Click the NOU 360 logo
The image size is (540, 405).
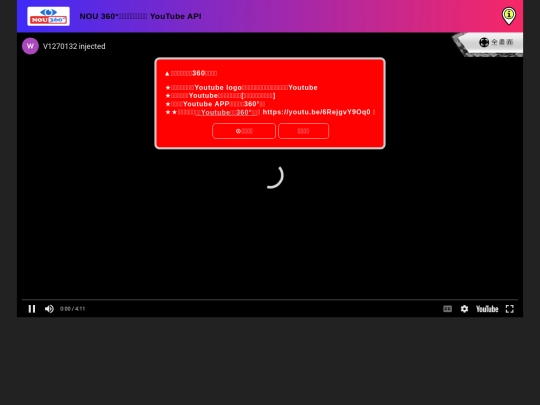click(48, 16)
